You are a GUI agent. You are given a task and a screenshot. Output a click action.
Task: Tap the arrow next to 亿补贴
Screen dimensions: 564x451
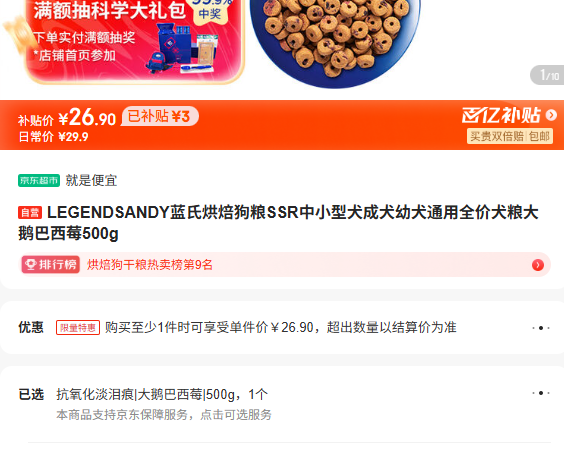tap(551, 115)
